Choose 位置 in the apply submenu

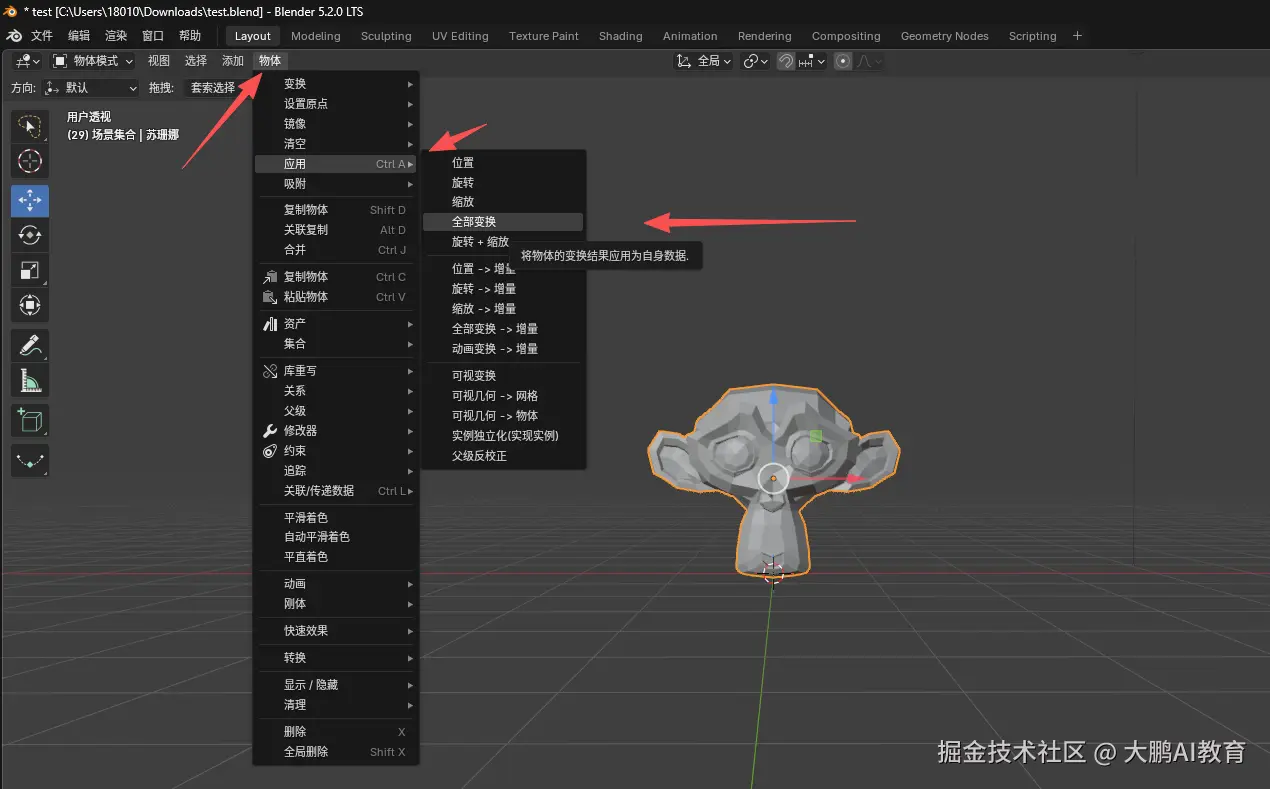pyautogui.click(x=503, y=163)
